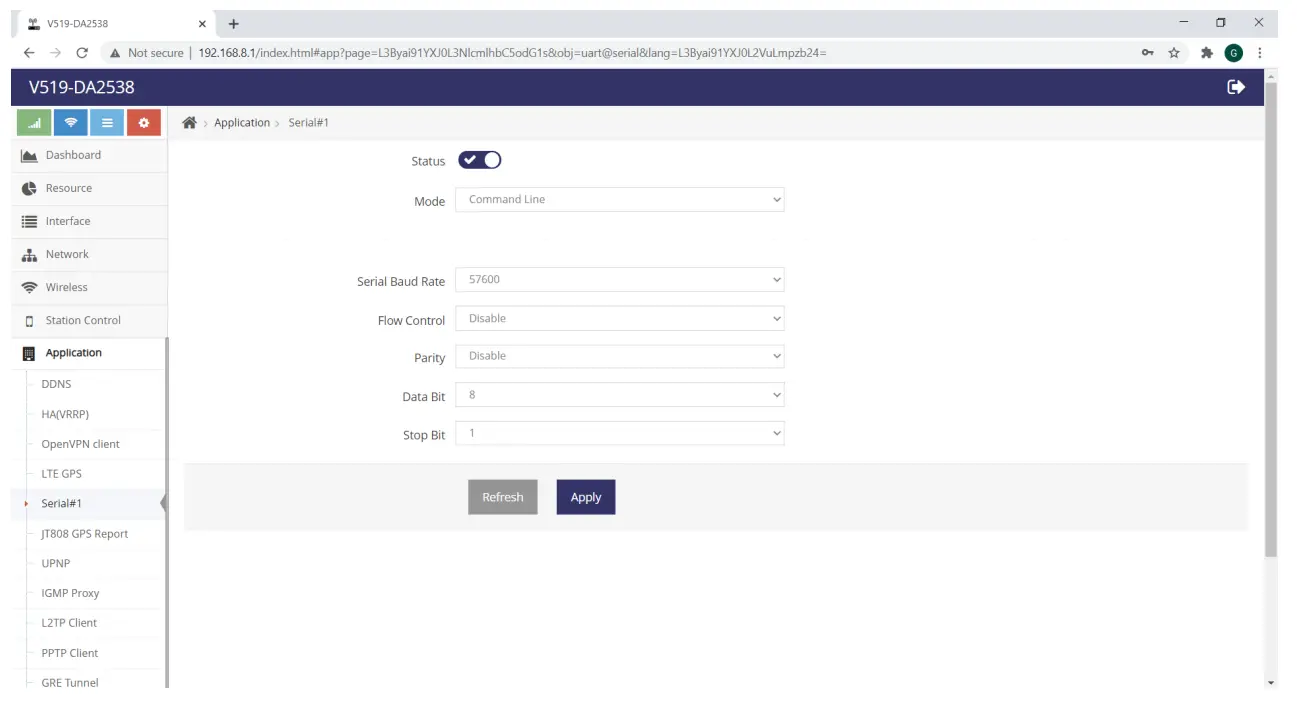Screen dimensions: 1297x710
Task: Open Station Control in sidebar menu
Action: (x=89, y=320)
